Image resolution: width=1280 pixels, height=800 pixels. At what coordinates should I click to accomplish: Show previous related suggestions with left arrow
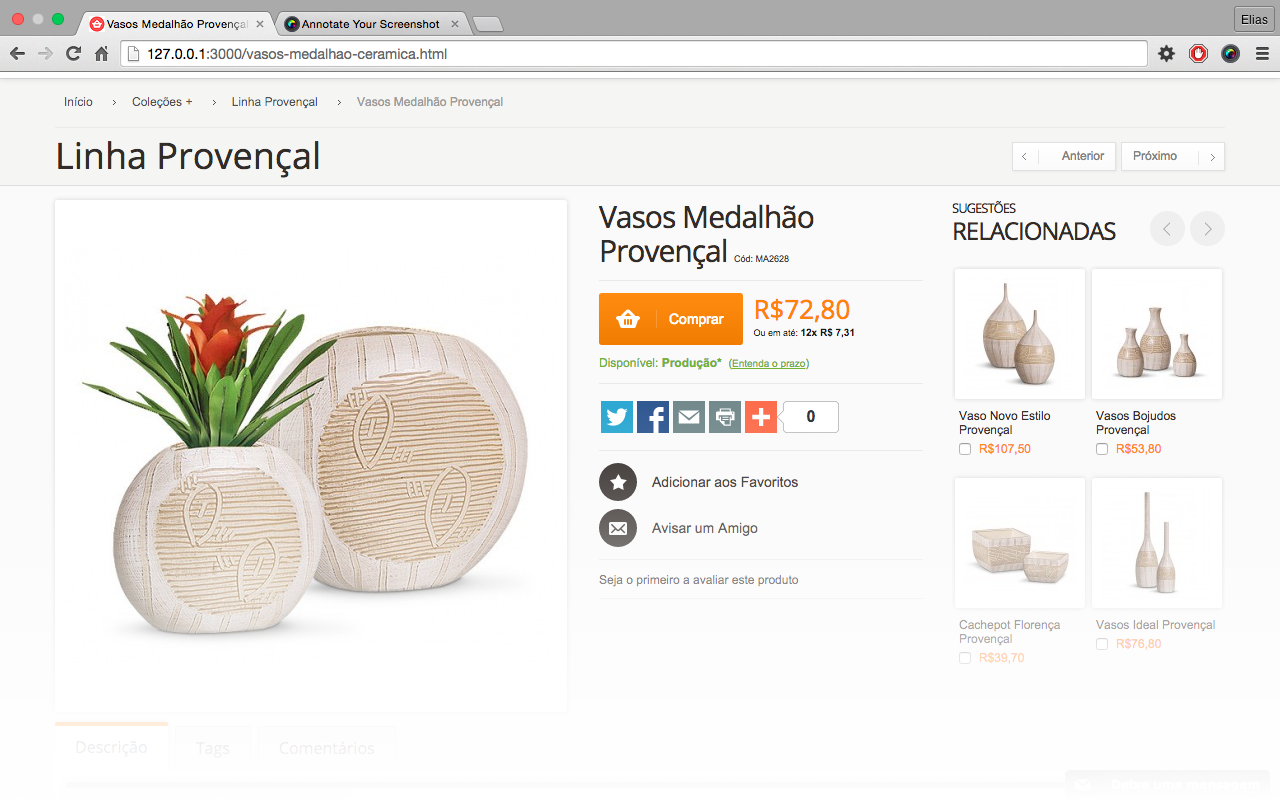(x=1167, y=229)
